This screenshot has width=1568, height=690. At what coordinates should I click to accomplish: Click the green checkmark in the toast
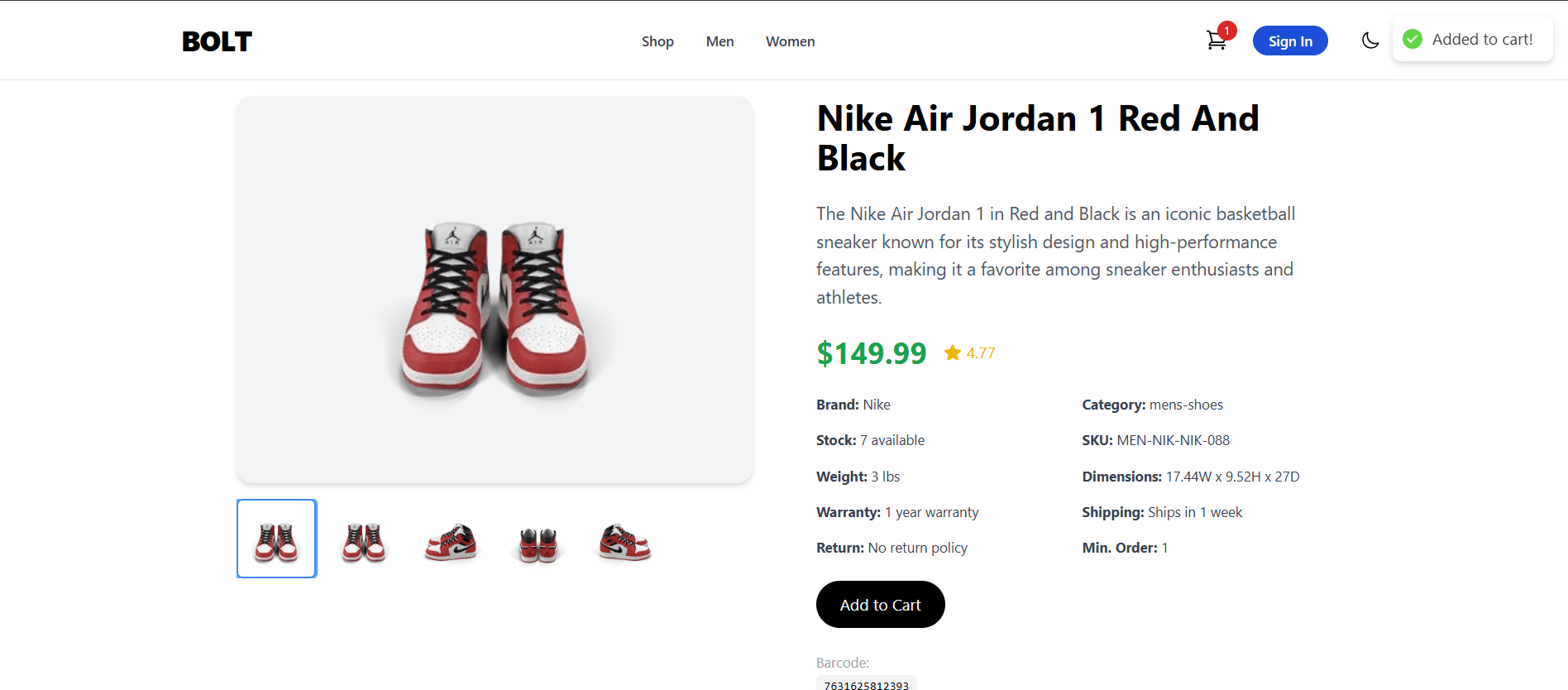[1413, 39]
